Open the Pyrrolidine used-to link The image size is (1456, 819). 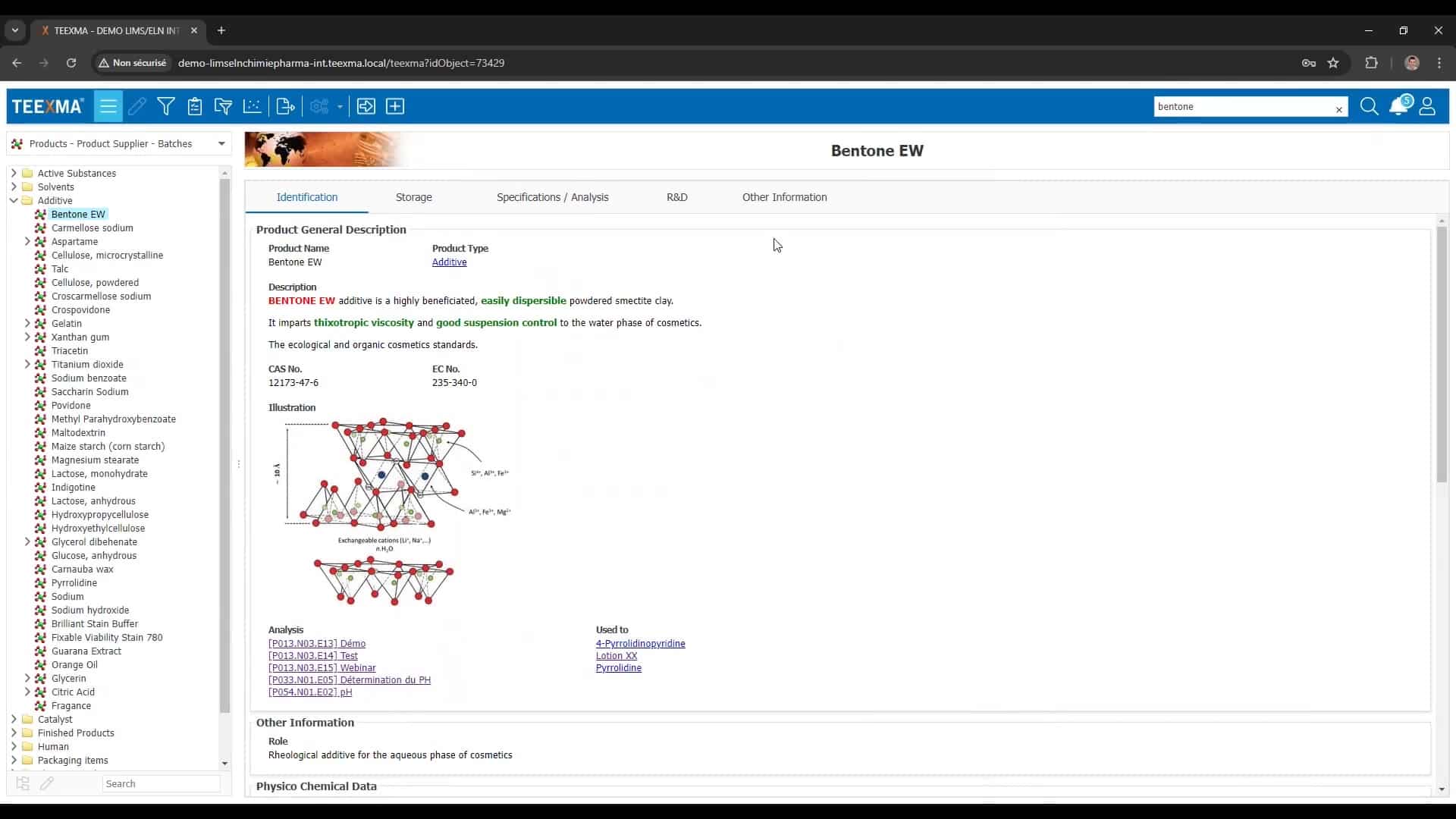click(618, 667)
